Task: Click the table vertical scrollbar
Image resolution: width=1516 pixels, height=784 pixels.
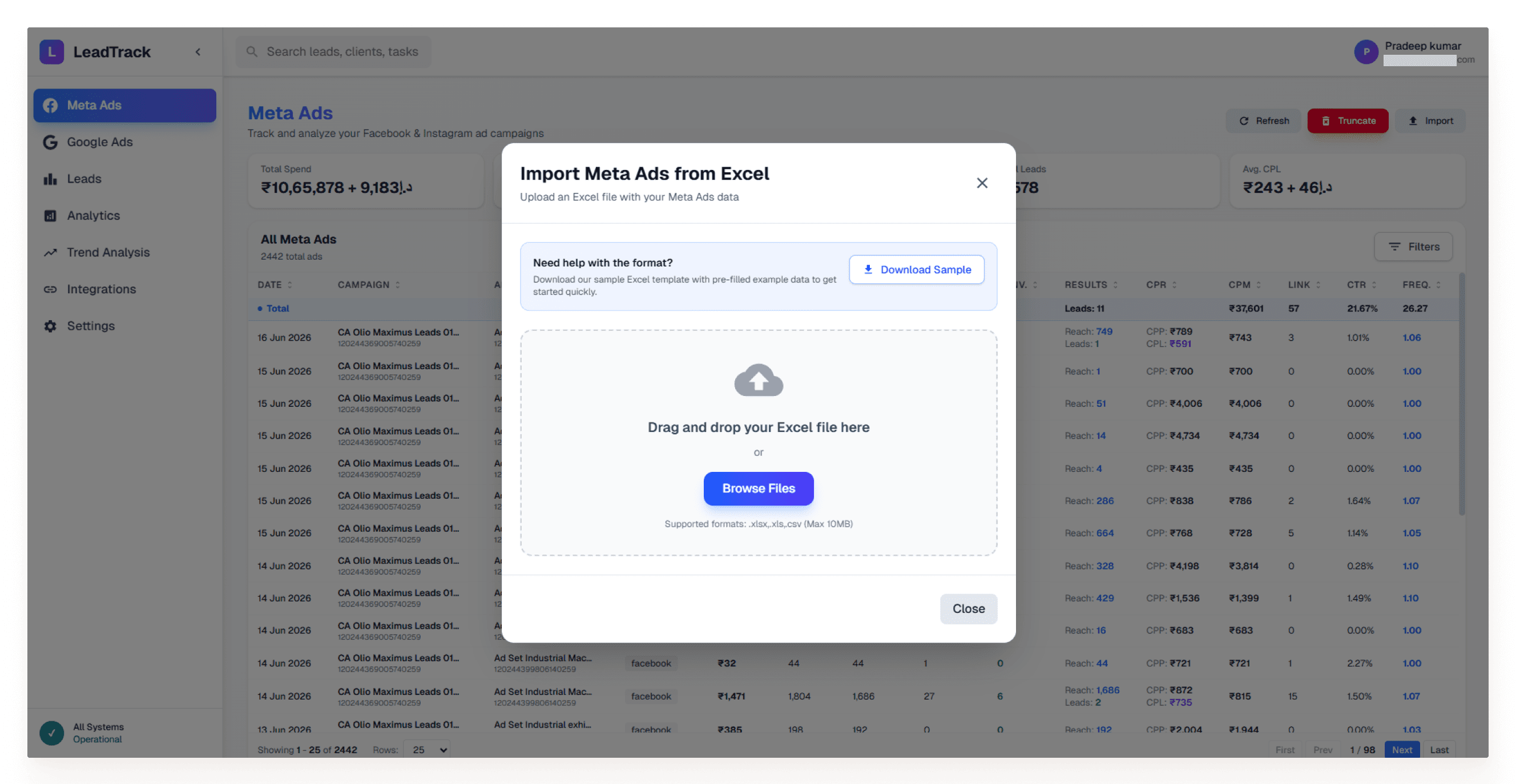Action: click(1461, 394)
